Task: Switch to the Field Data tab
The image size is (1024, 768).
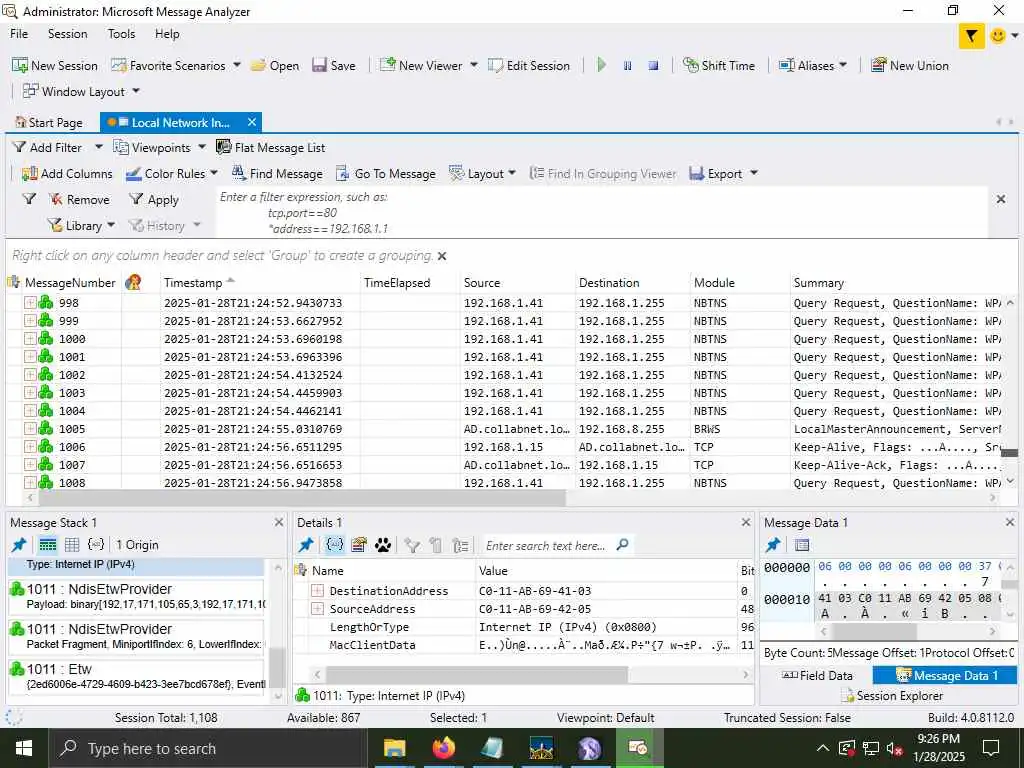Action: pos(817,675)
